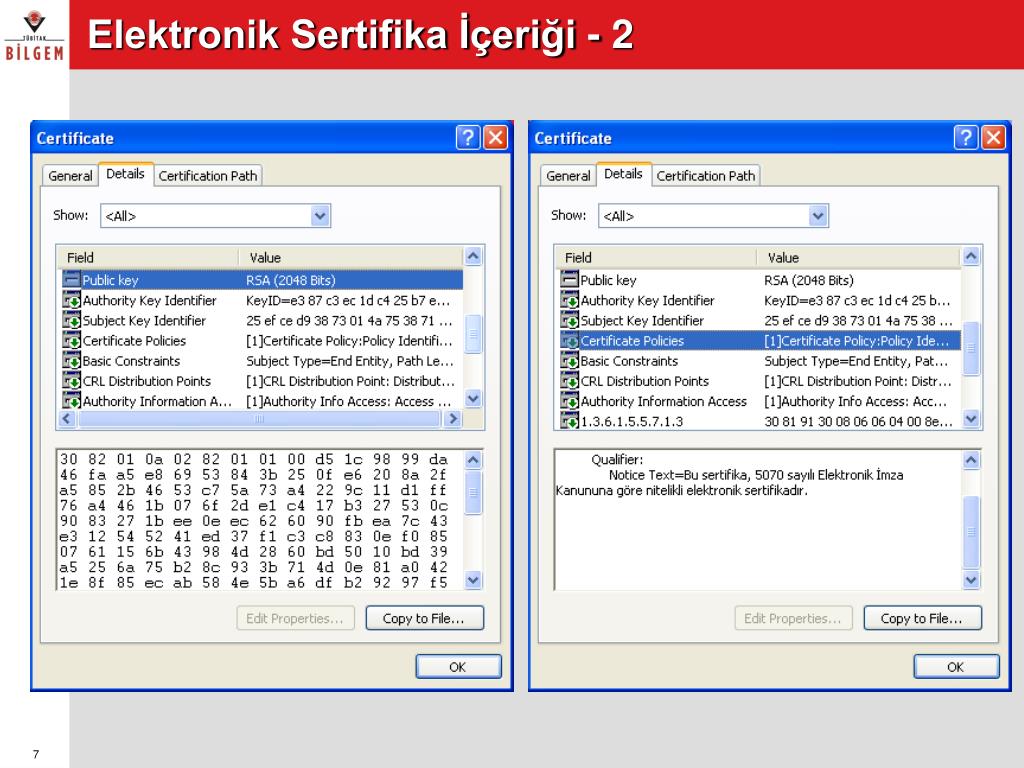Screen dimensions: 1024x768
Task: Click field list scroll-down arrow in right window
Action: (972, 418)
